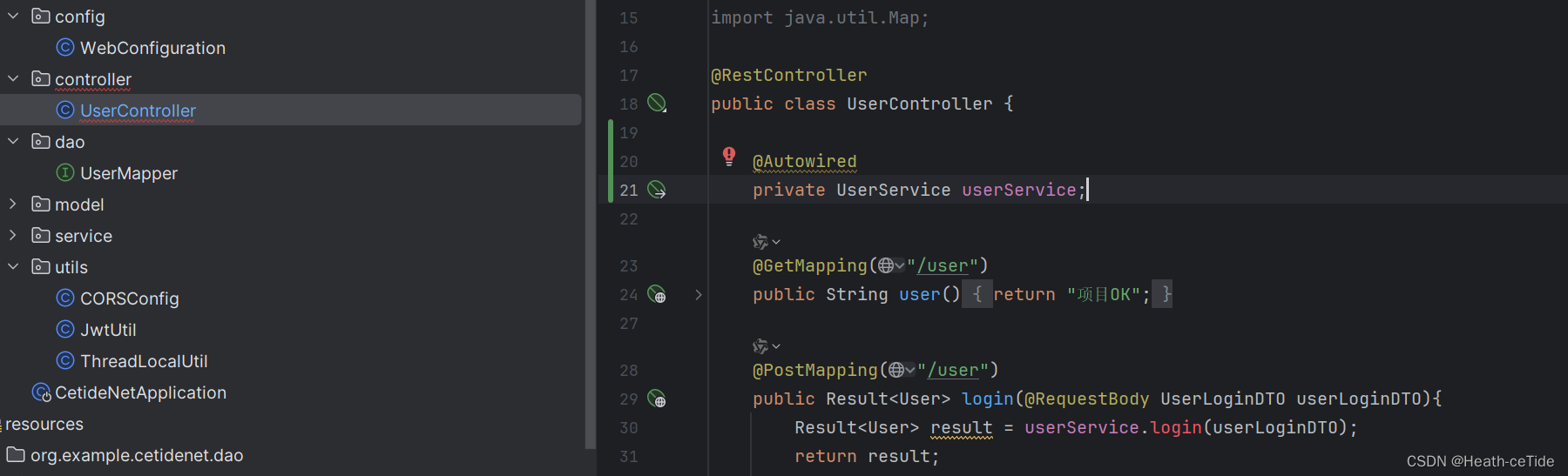Click login method name on line 29
This screenshot has height=476, width=1568.
[988, 399]
